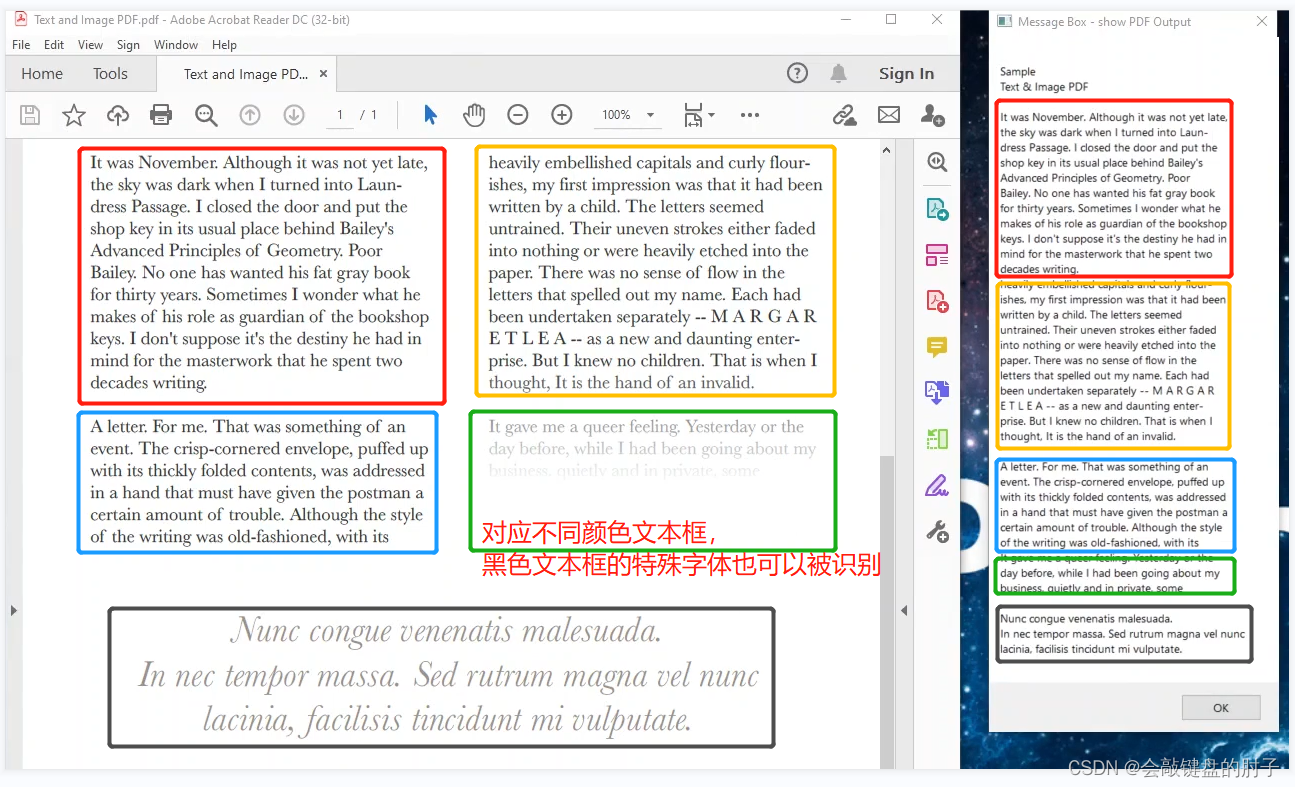Viewport: 1295px width, 787px height.
Task: Click 'It was November' paragraph in PDF
Action: 261,272
